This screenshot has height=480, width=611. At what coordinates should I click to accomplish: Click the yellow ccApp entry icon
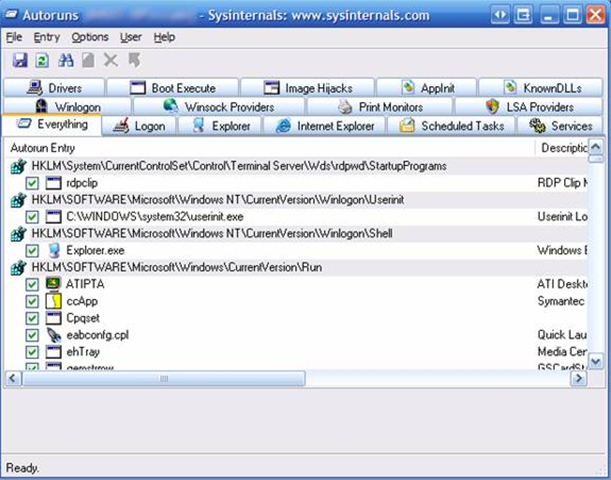pyautogui.click(x=54, y=301)
